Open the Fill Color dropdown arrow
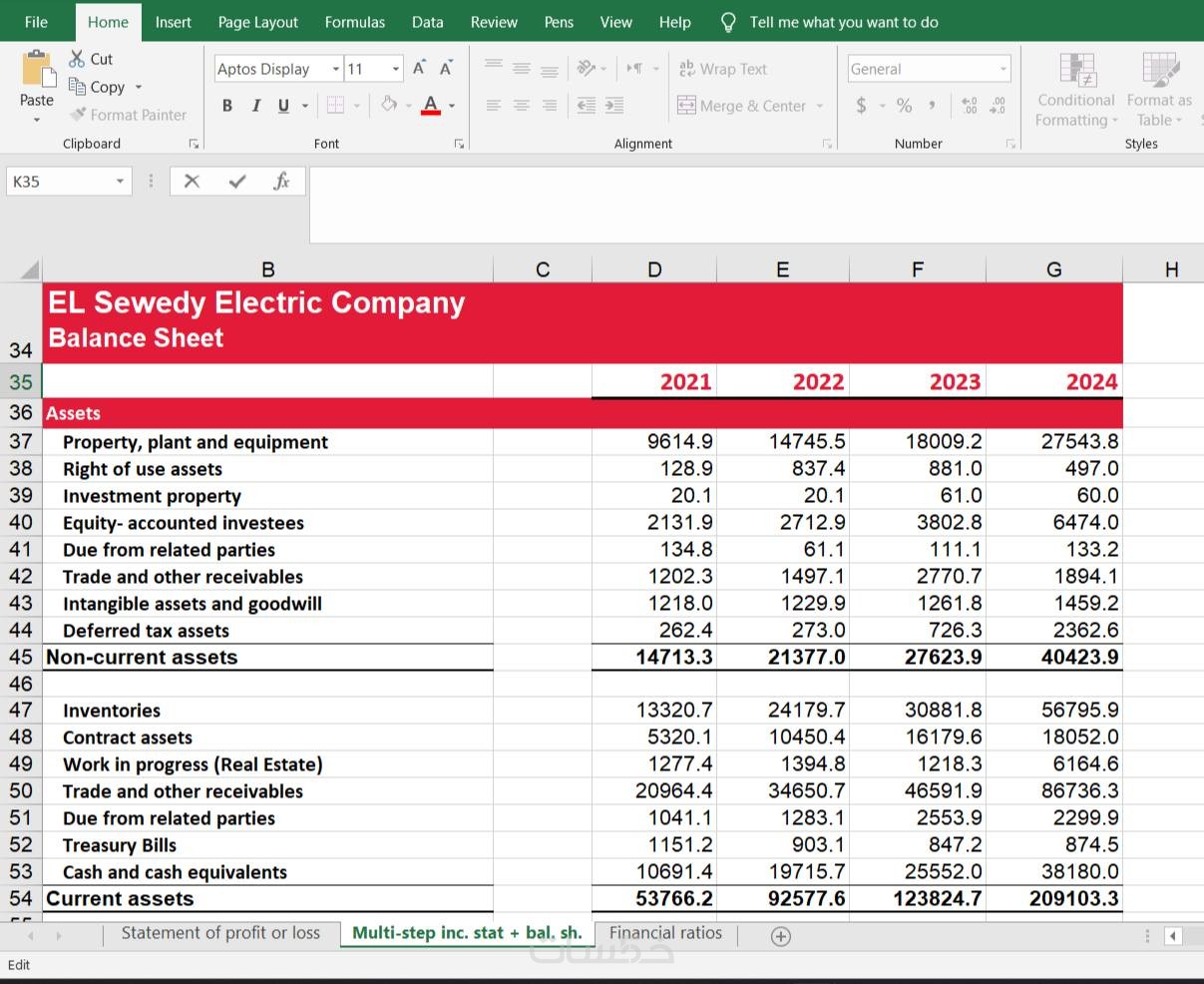This screenshot has height=984, width=1204. [x=409, y=105]
